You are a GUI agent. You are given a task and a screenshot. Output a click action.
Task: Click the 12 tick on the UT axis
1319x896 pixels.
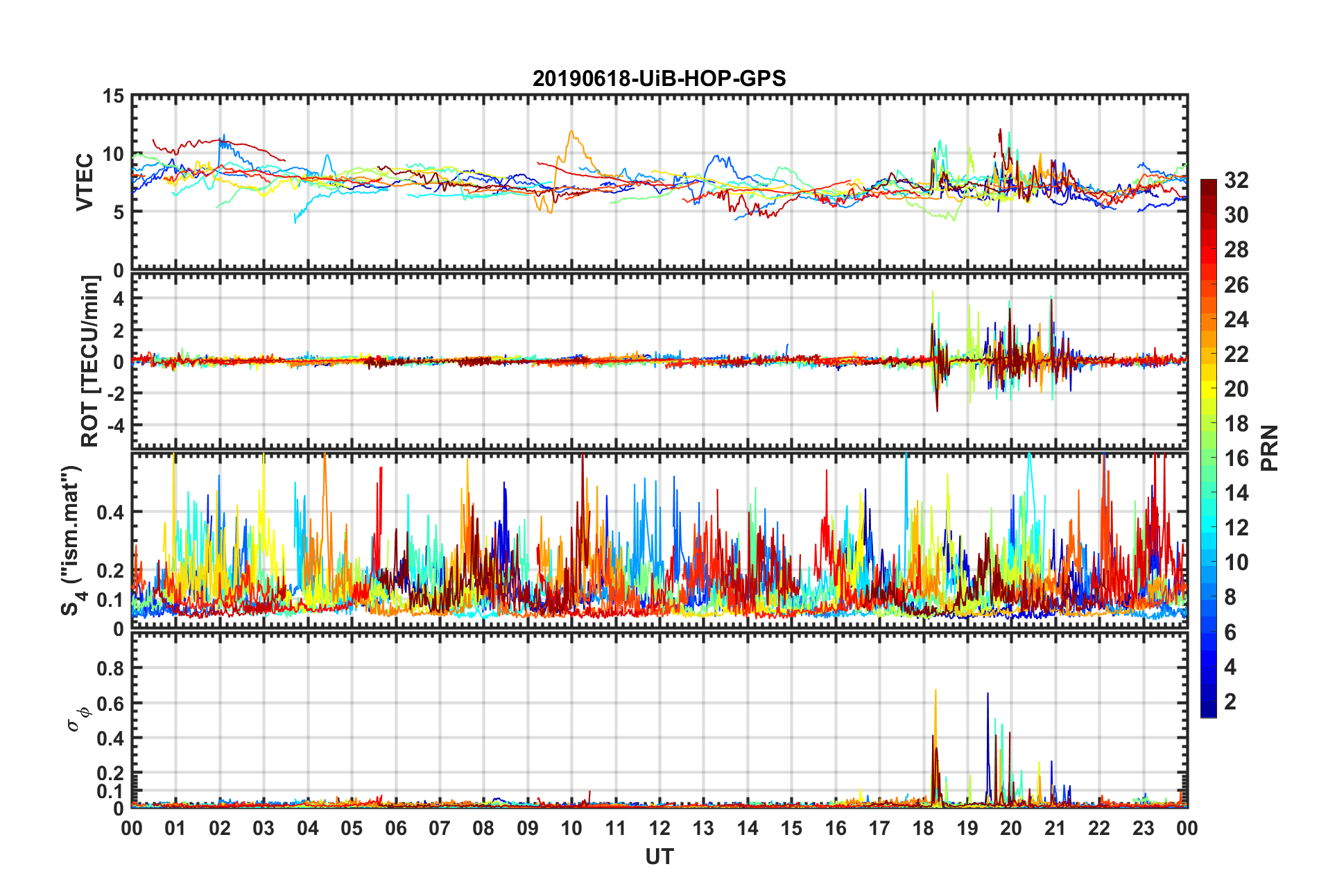659,828
